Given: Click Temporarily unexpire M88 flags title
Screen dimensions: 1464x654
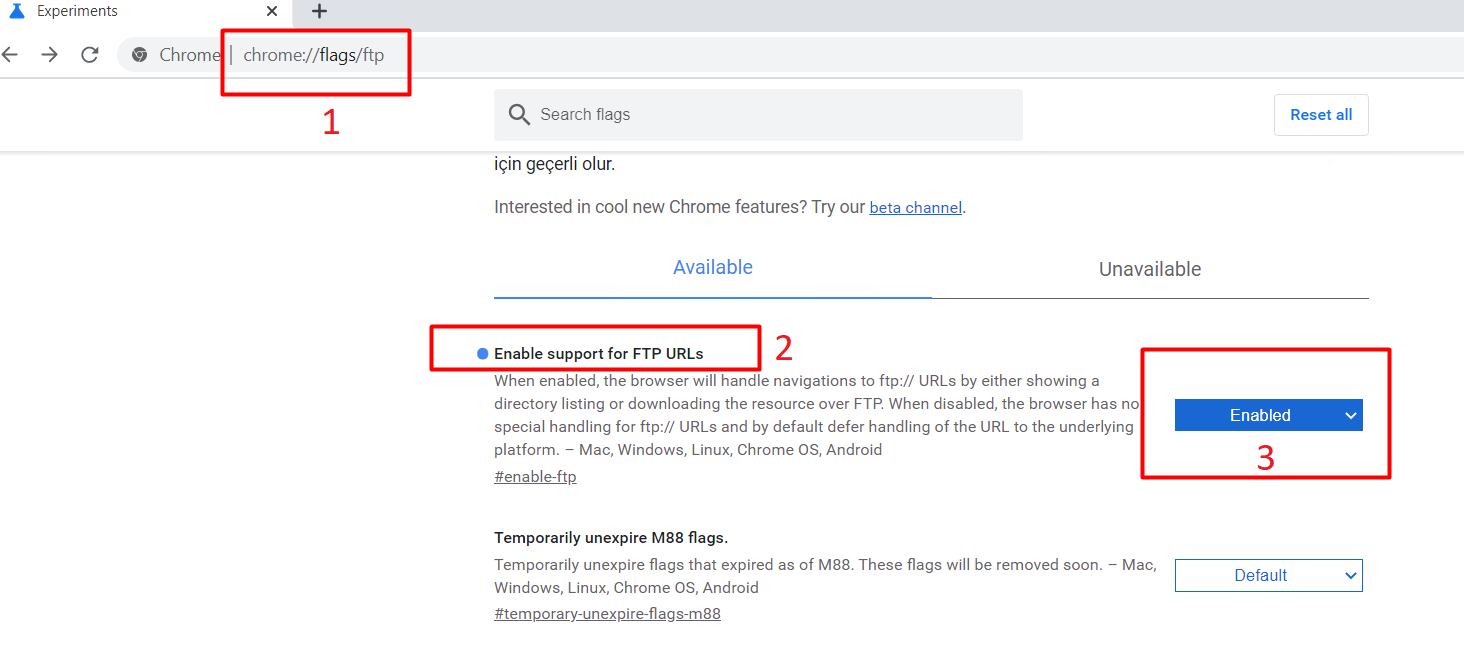Looking at the screenshot, I should tap(611, 538).
